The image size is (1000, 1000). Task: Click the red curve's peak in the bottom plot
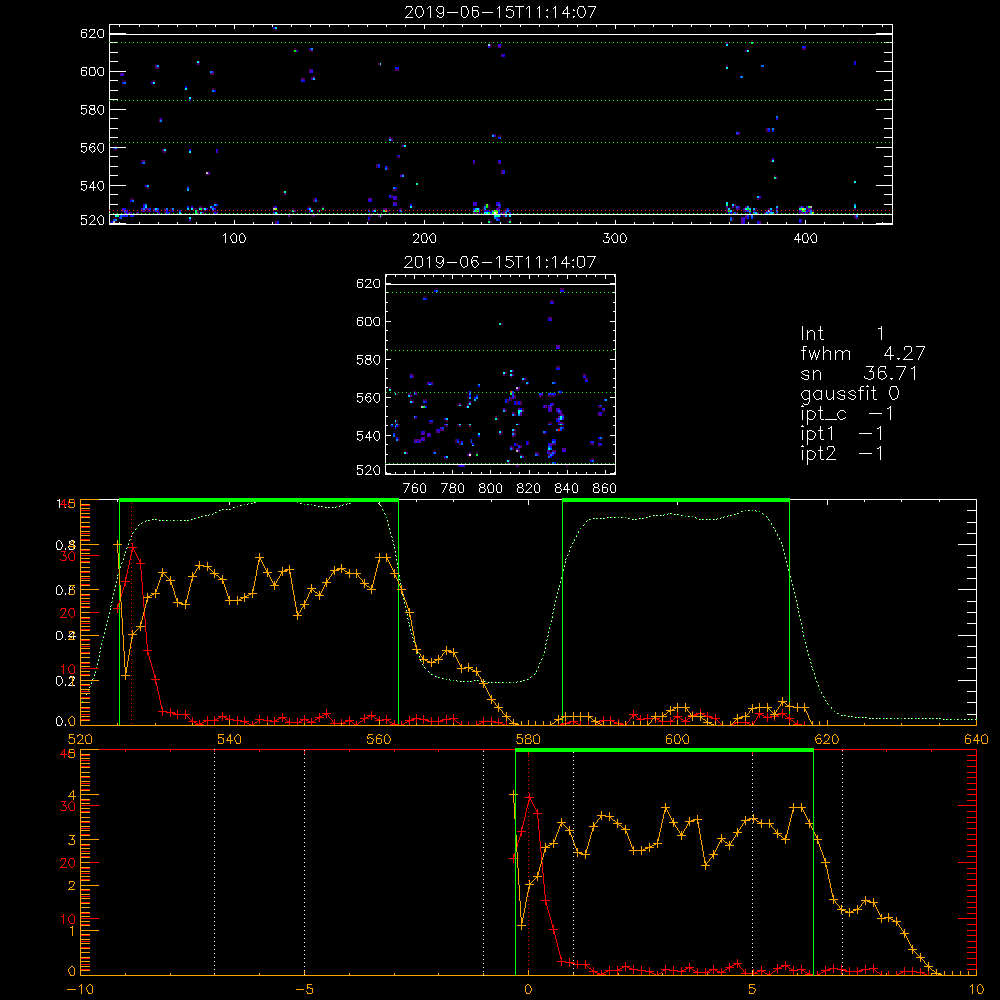pyautogui.click(x=529, y=797)
